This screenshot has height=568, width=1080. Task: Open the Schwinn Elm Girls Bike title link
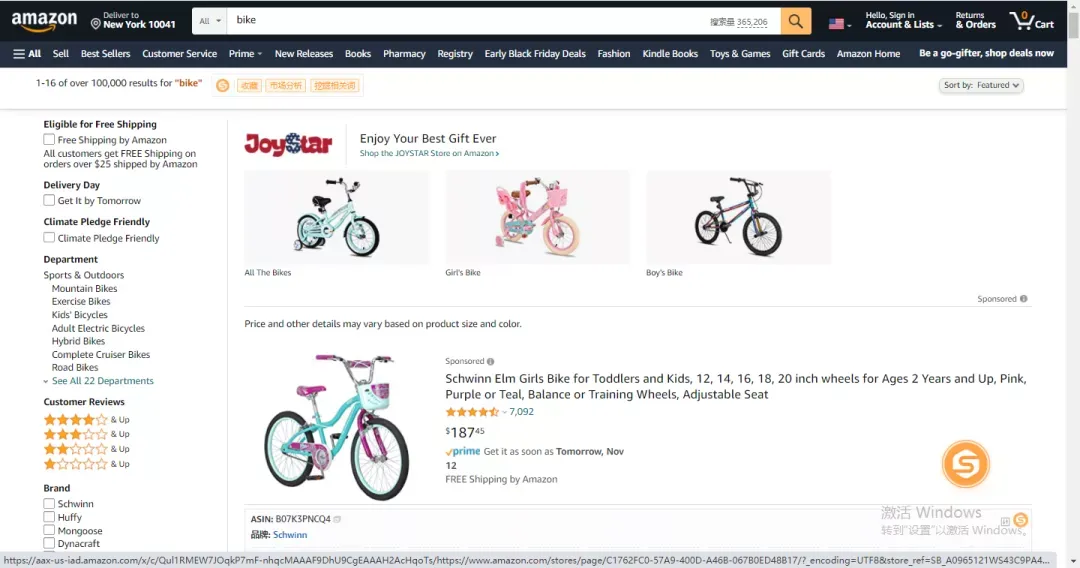coord(736,386)
